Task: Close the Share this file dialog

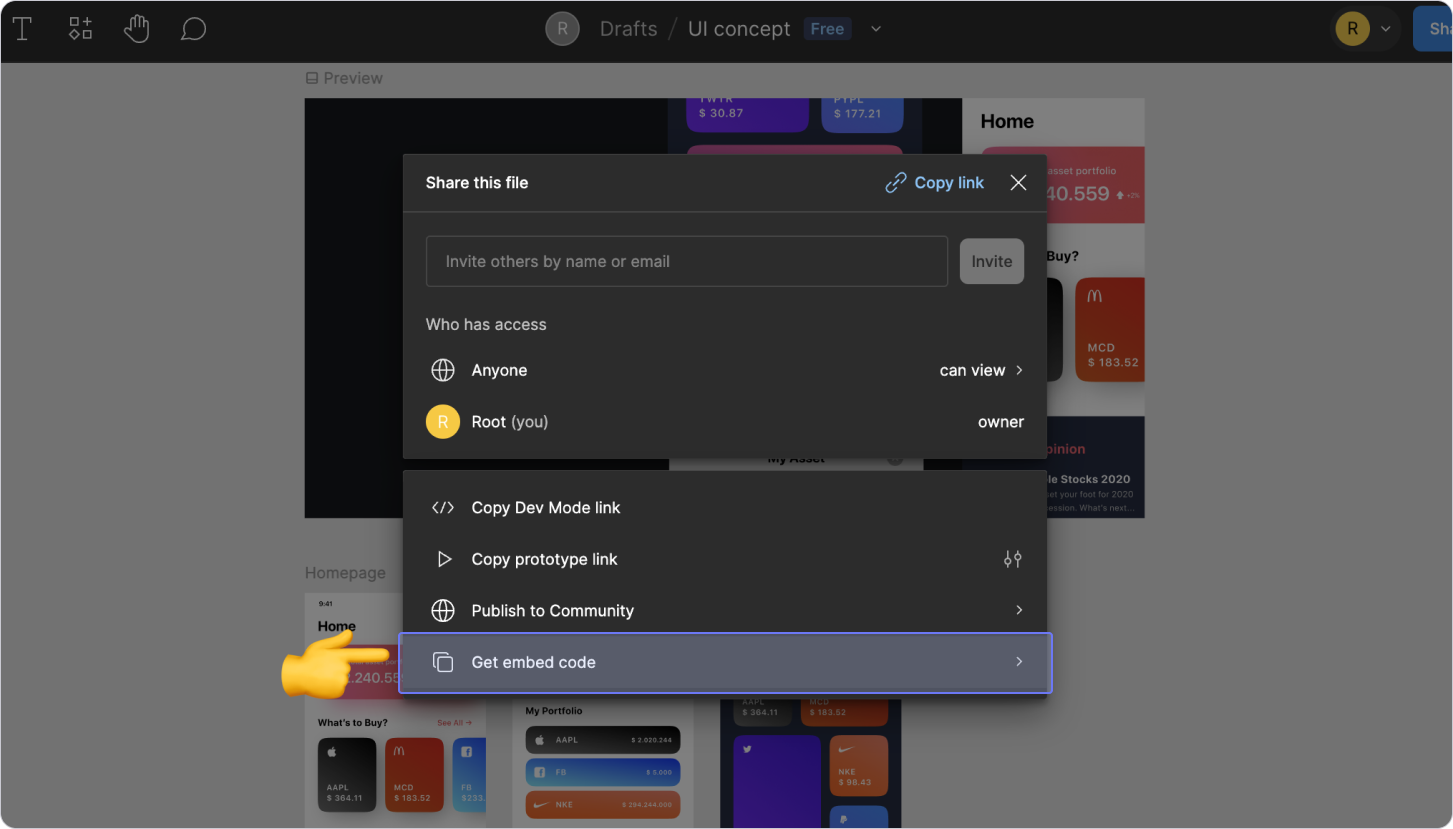Action: (x=1018, y=183)
